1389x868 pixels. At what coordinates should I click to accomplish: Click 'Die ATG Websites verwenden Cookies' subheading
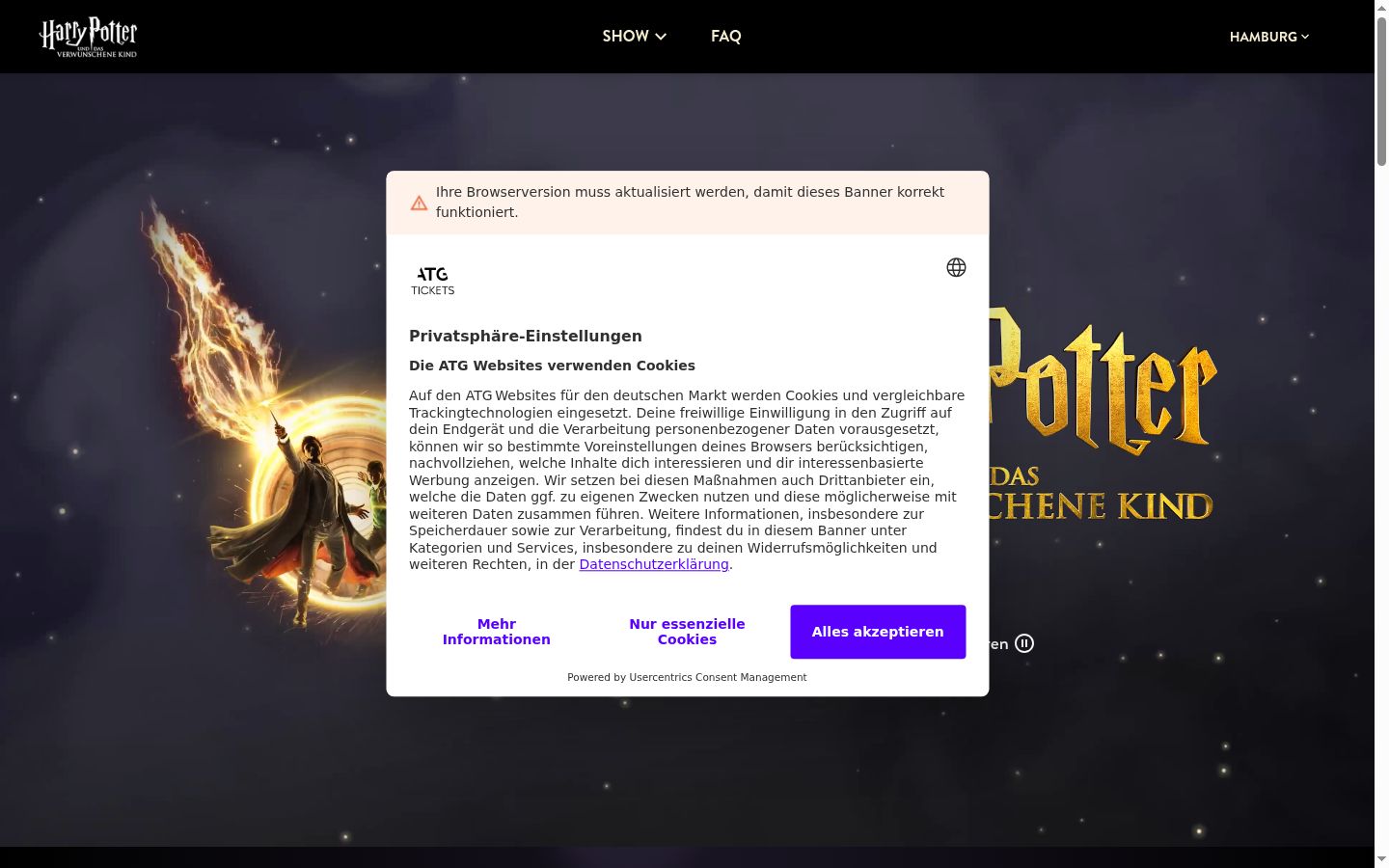pyautogui.click(x=552, y=366)
